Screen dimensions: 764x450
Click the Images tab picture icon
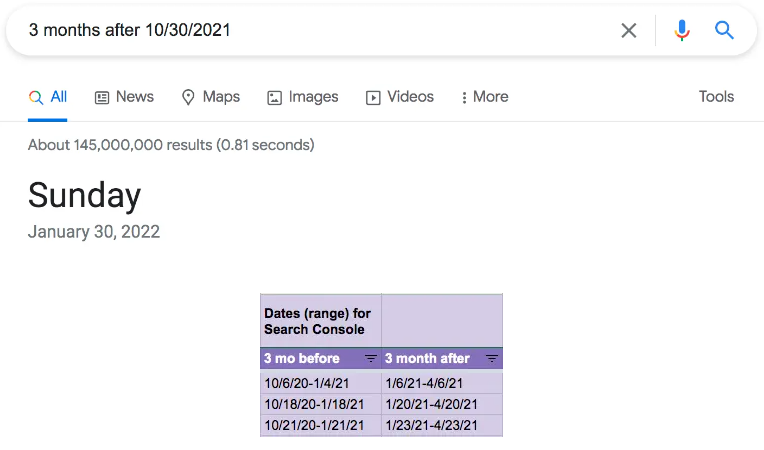(x=274, y=97)
